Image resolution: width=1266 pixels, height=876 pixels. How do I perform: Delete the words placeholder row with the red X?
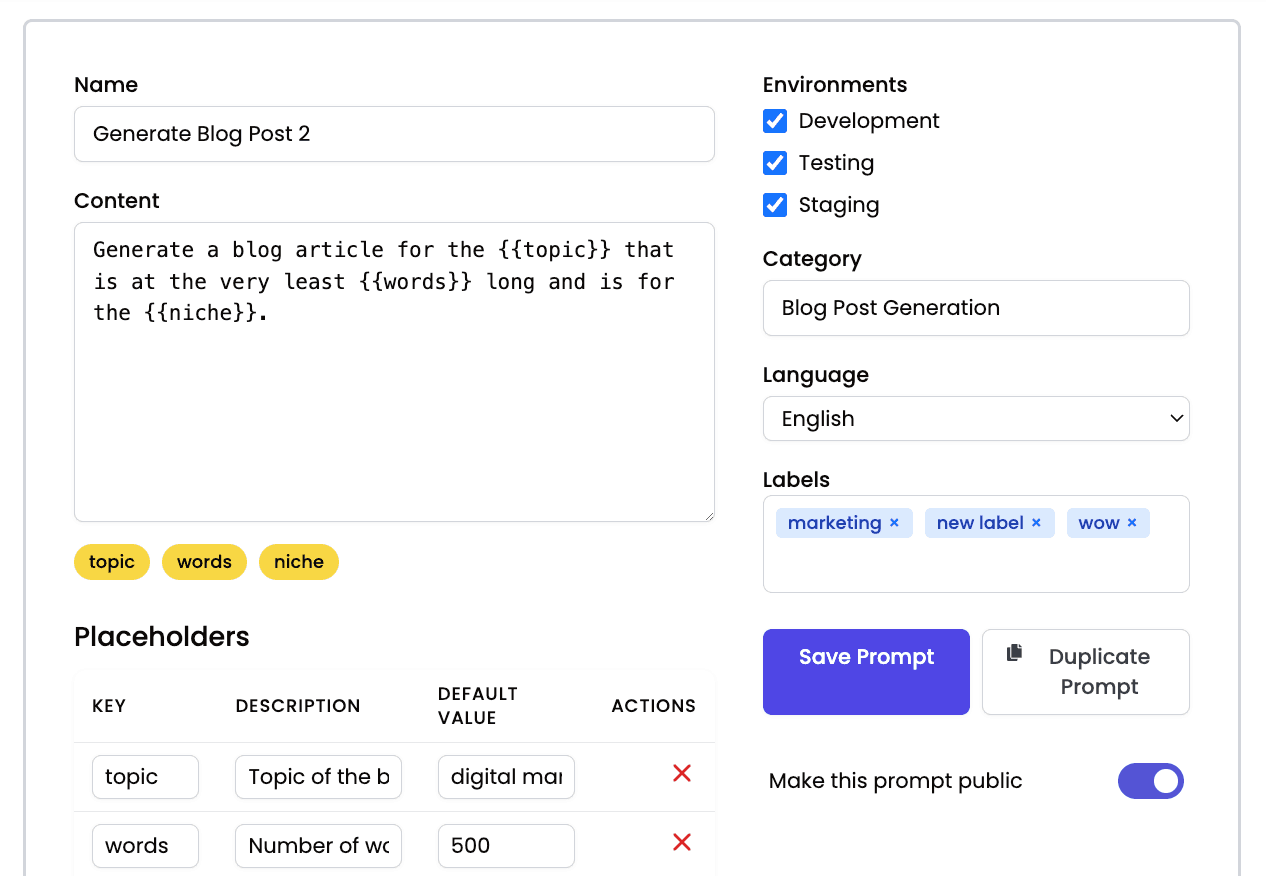point(681,842)
